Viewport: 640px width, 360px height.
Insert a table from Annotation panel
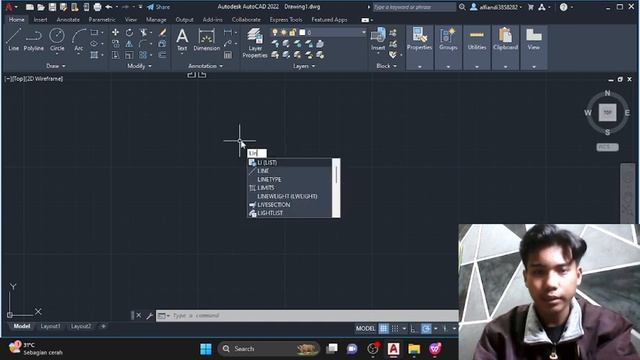(228, 55)
